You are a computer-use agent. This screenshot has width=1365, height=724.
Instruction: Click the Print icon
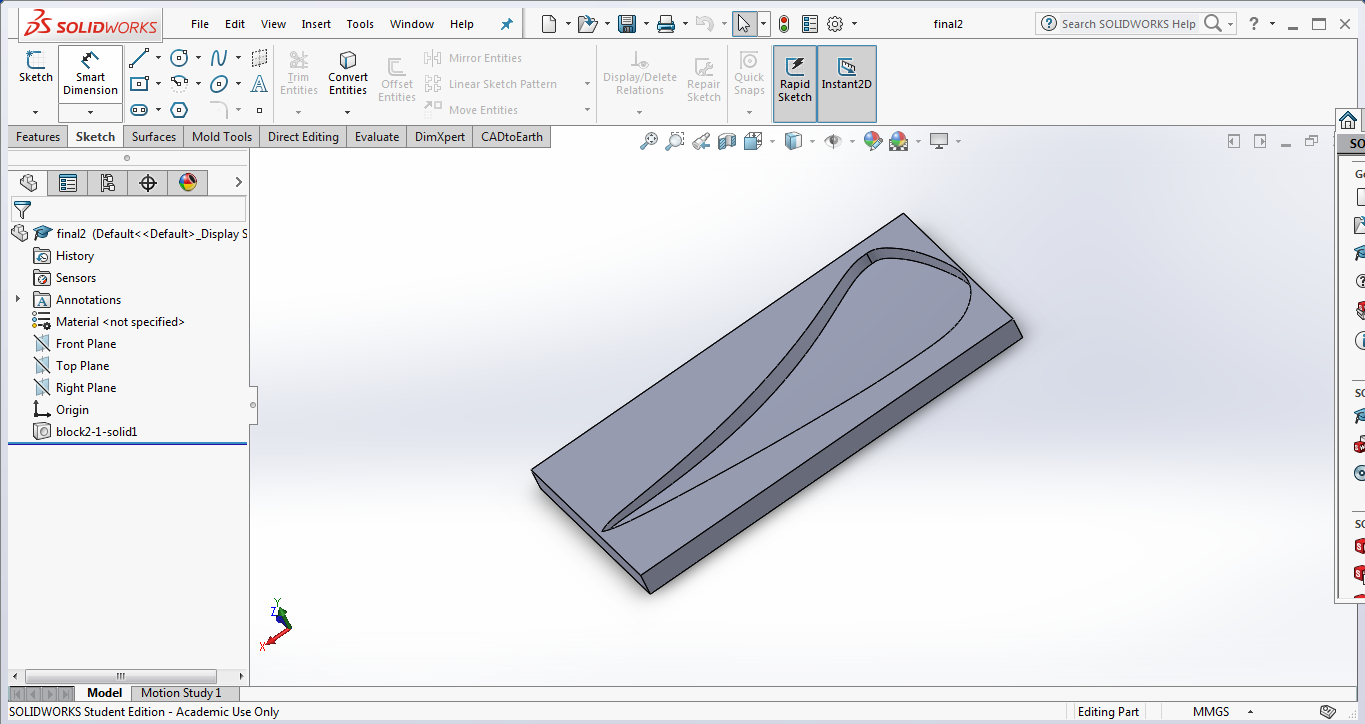(x=665, y=24)
